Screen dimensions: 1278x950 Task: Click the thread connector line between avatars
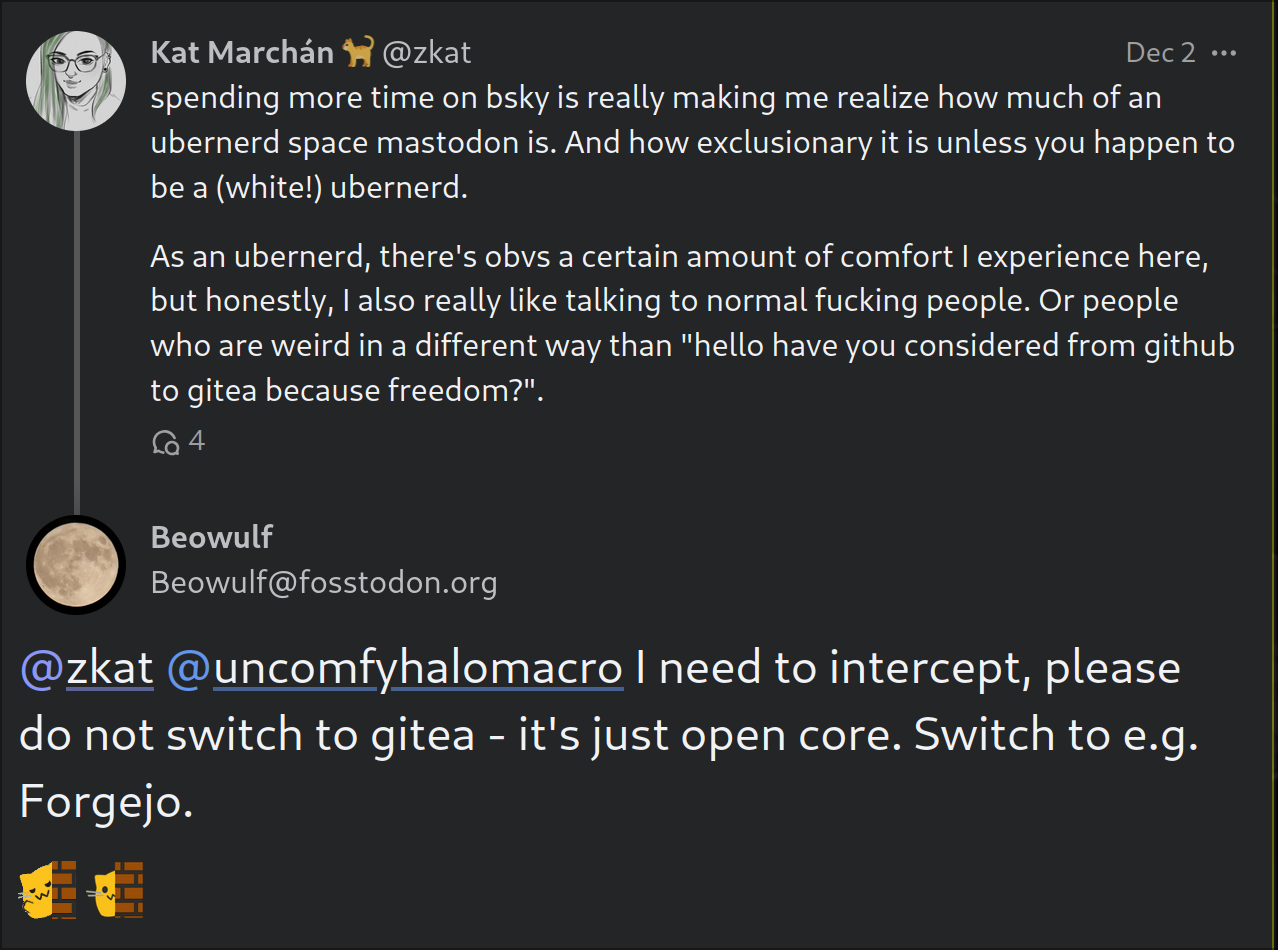point(76,320)
